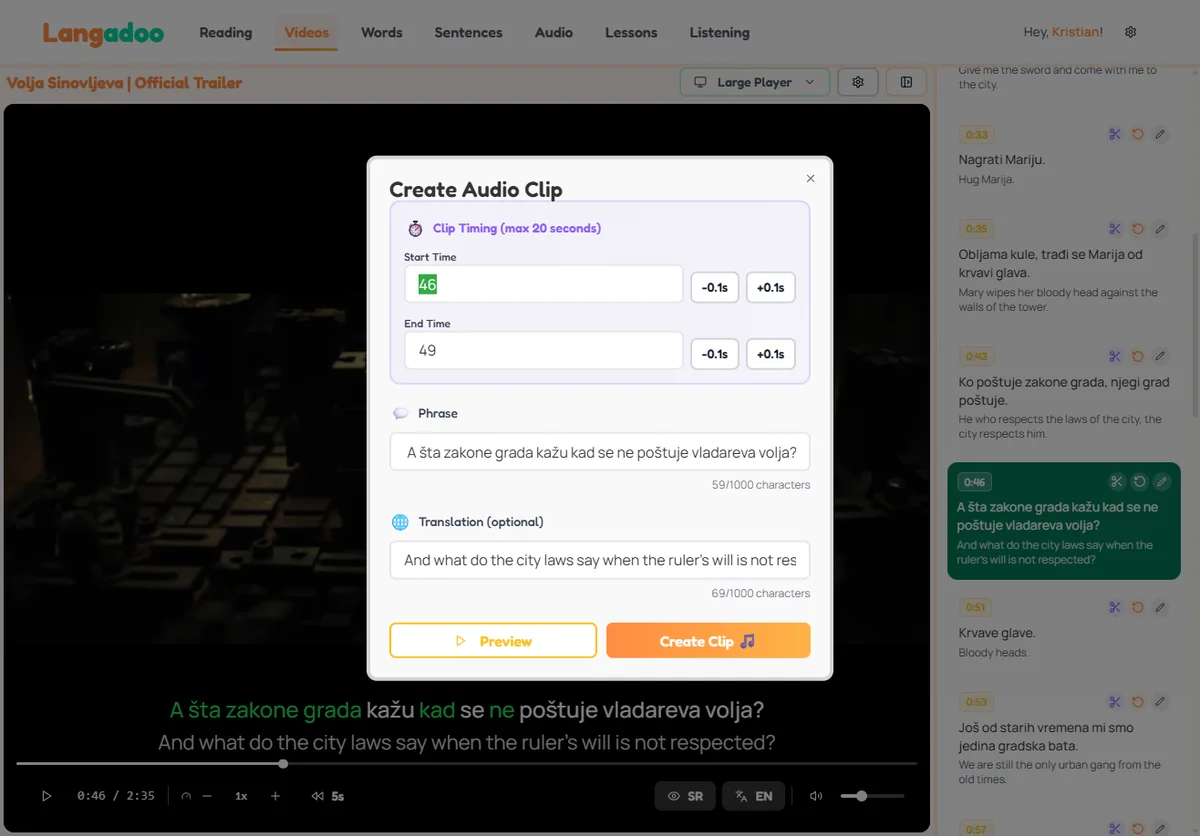
Task: Mute the video using the speaker icon
Action: (x=816, y=796)
